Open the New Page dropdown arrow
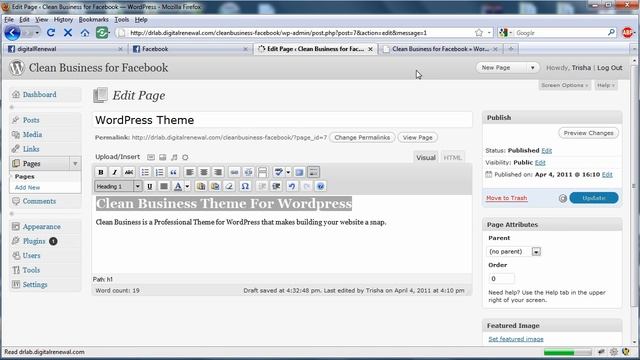 (532, 68)
